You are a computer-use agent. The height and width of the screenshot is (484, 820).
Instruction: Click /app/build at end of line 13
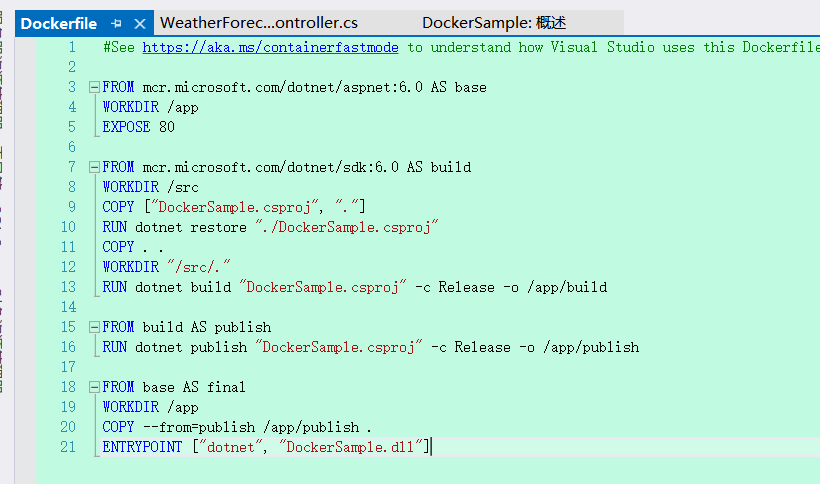(x=567, y=287)
